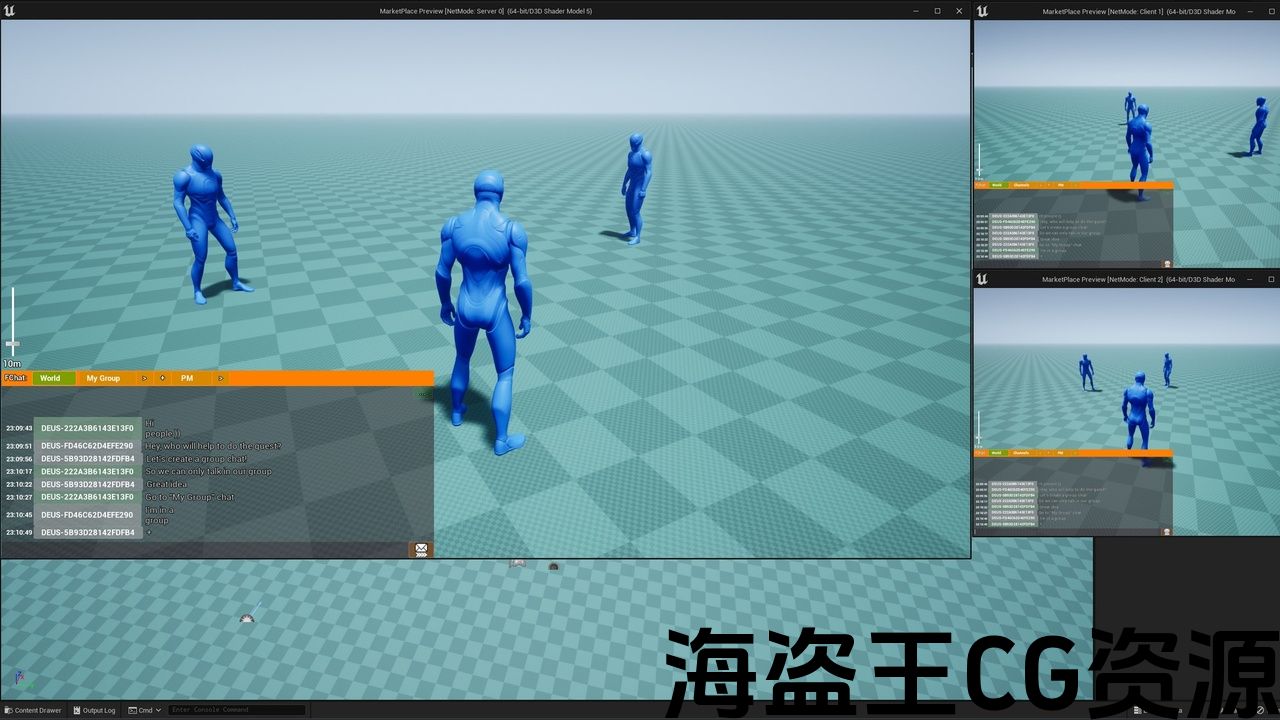Select the PM chat tab
Screen dimensions: 1280x720
tap(187, 378)
